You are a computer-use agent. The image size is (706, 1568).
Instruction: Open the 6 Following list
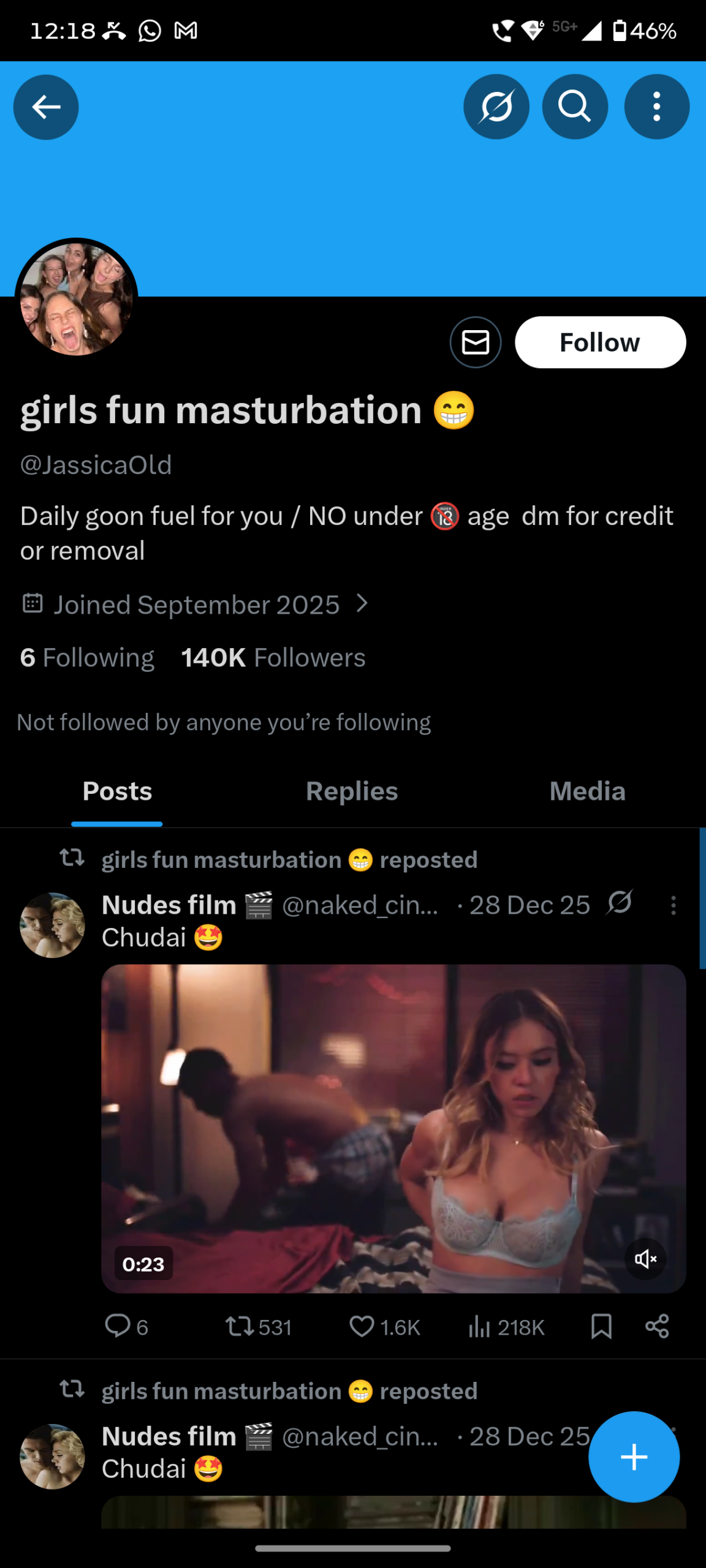tap(87, 658)
